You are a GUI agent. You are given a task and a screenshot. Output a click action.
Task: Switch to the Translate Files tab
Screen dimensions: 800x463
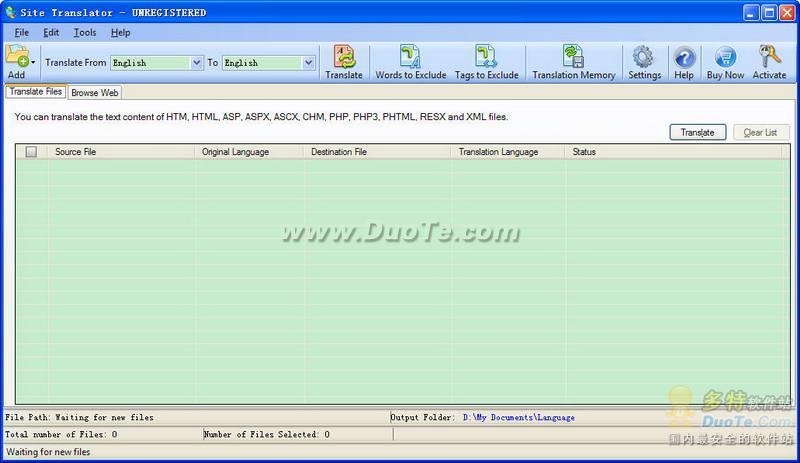pos(36,92)
